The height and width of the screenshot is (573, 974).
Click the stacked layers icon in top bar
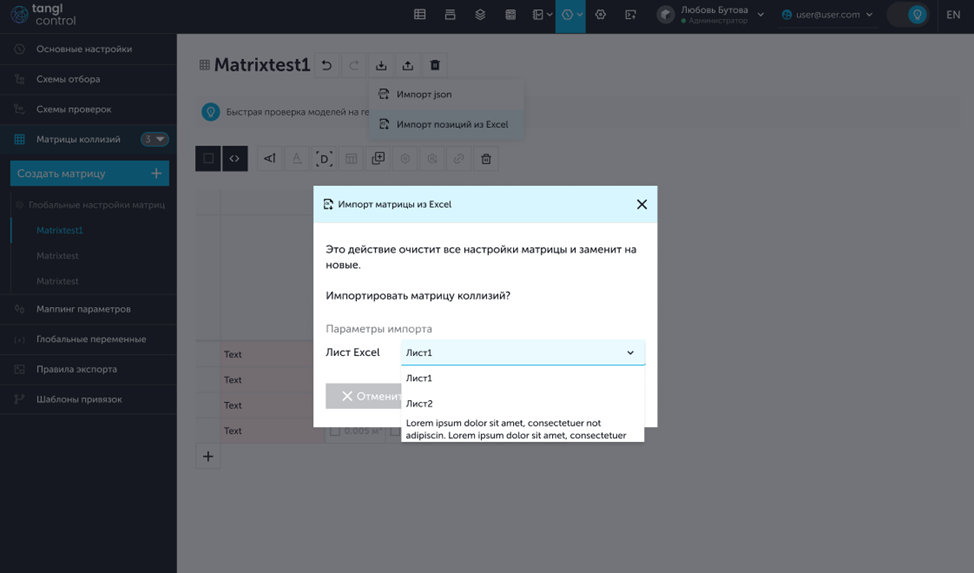(480, 15)
